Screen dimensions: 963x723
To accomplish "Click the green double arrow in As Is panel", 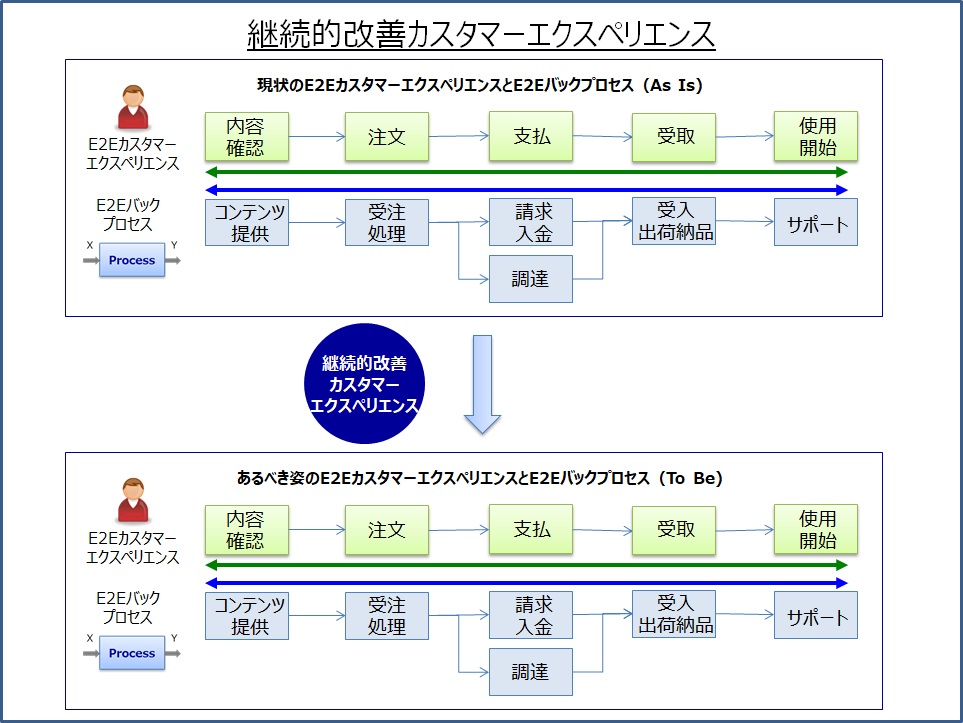I will click(526, 172).
